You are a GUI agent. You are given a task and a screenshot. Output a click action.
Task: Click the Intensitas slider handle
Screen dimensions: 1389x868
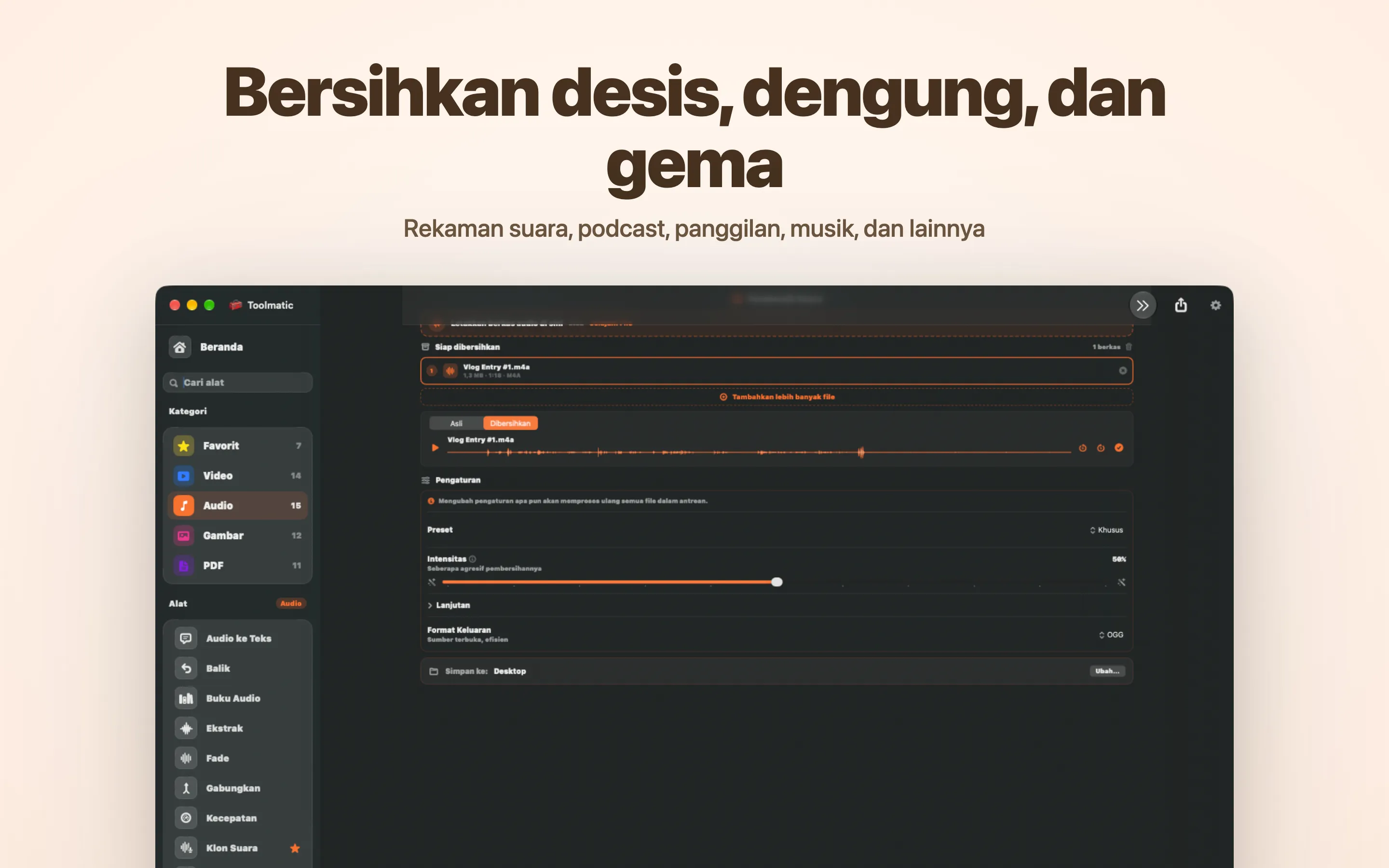point(776,582)
